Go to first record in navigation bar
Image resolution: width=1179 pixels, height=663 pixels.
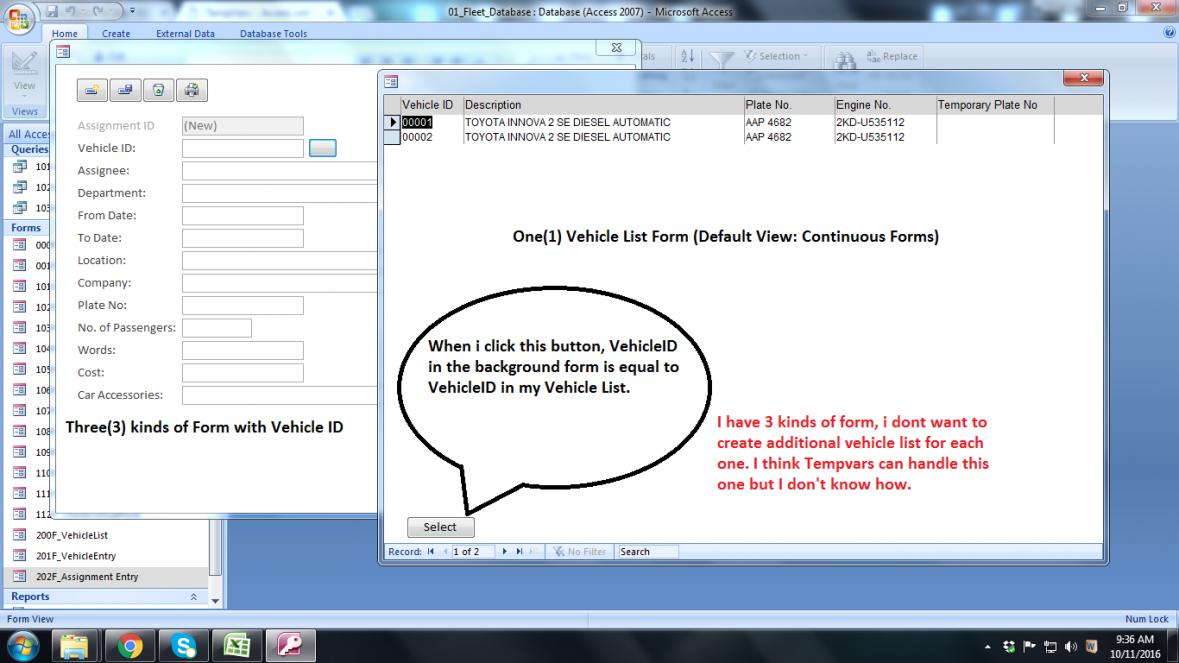point(431,552)
